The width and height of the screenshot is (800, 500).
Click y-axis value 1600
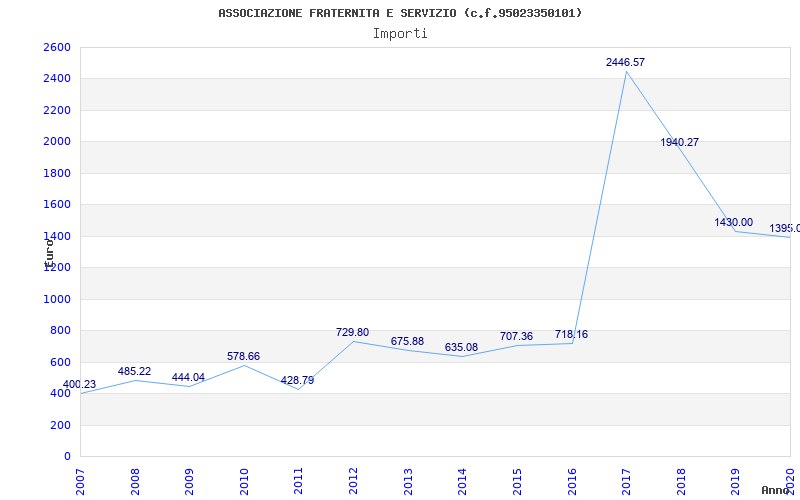click(x=57, y=205)
